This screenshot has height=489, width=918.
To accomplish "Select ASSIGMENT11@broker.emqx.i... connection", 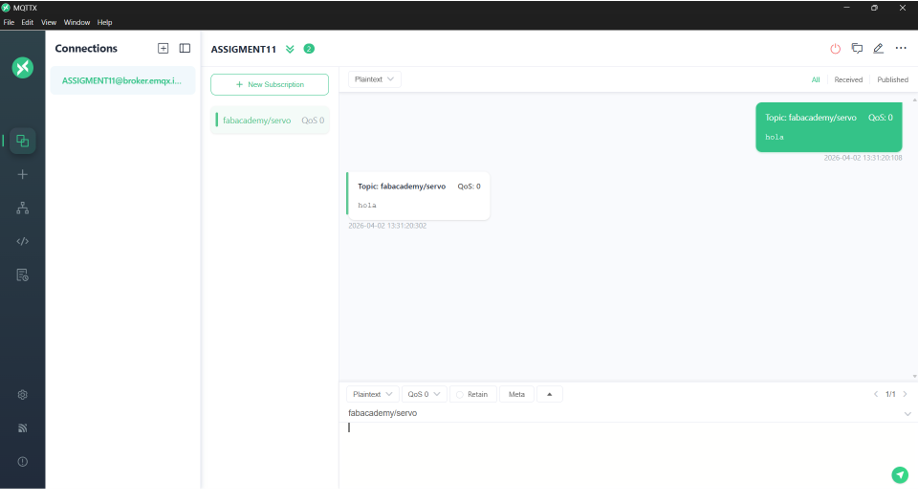I will (x=122, y=81).
